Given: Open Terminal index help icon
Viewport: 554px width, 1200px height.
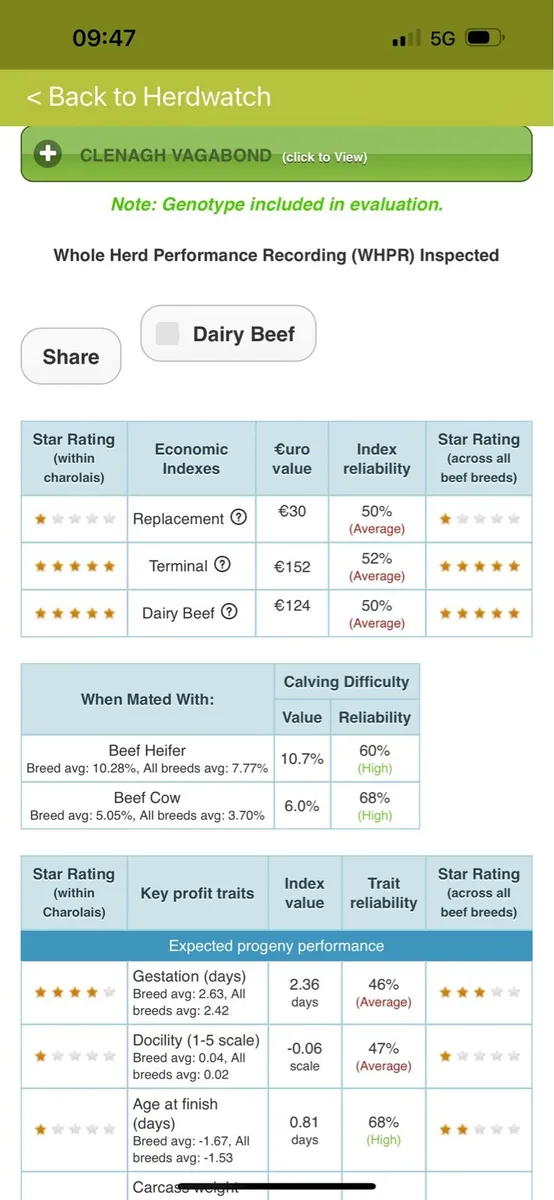Looking at the screenshot, I should point(222,564).
